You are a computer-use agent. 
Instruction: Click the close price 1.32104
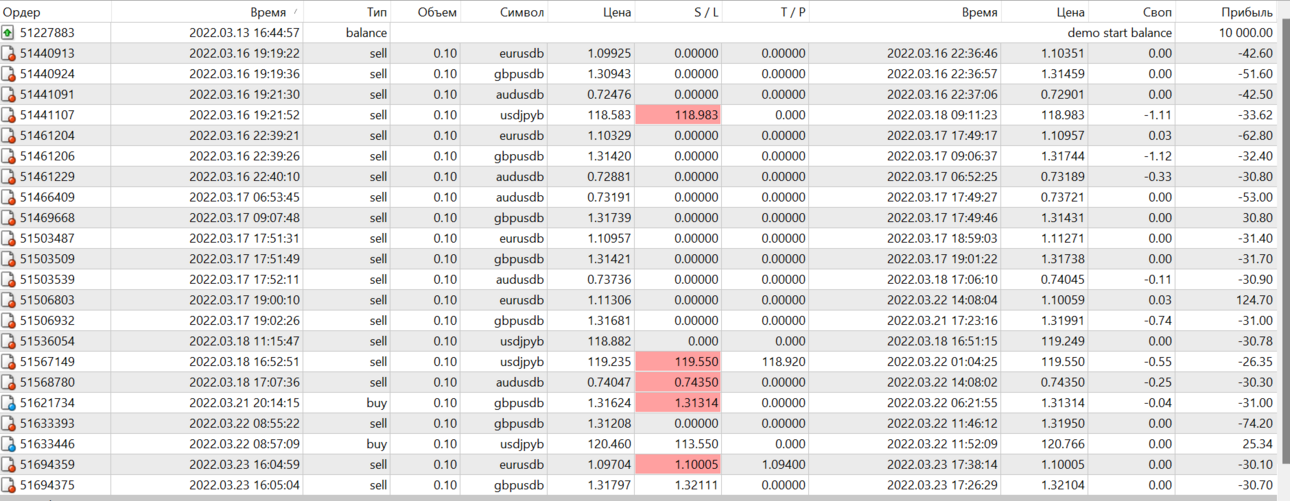pos(1062,485)
